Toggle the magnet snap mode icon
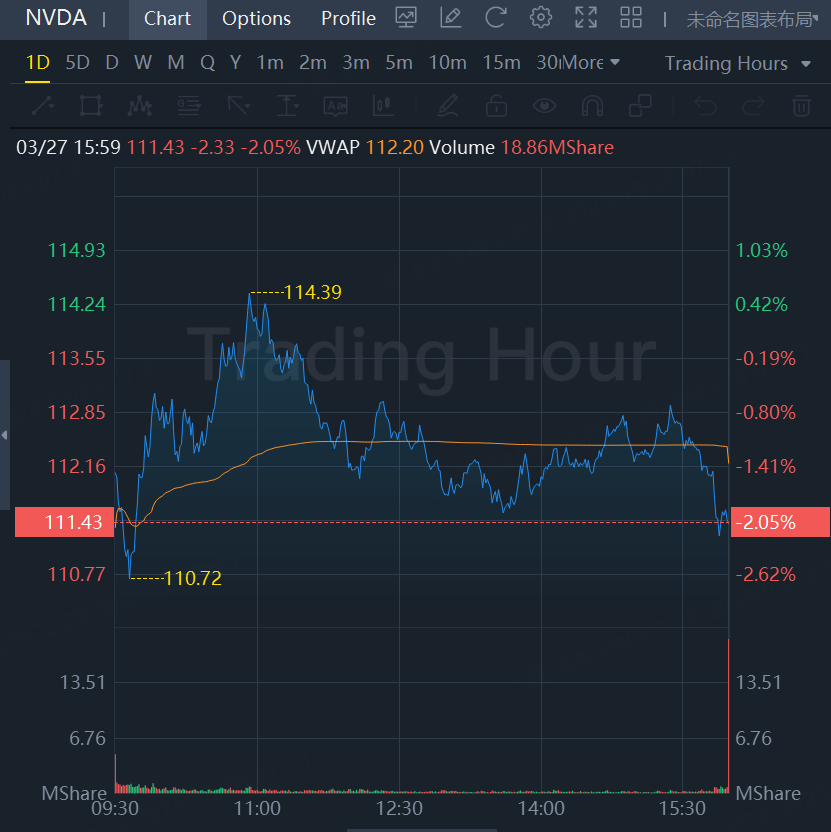Viewport: 831px width, 832px height. click(592, 106)
